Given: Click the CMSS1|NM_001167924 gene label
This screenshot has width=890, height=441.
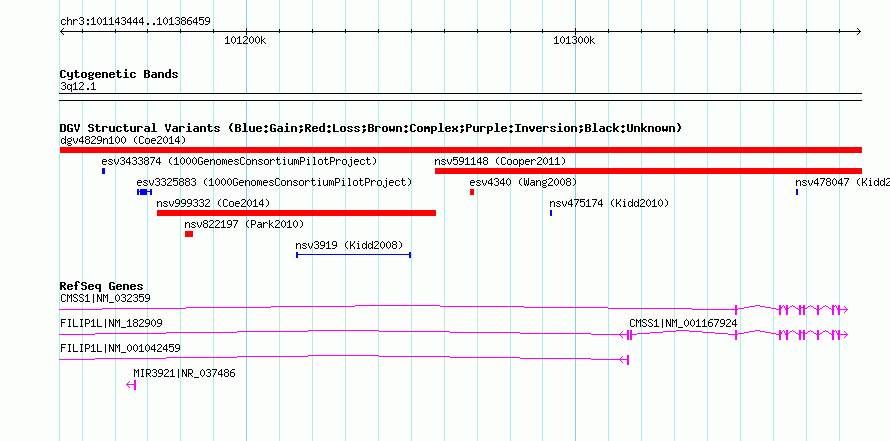Looking at the screenshot, I should (683, 323).
